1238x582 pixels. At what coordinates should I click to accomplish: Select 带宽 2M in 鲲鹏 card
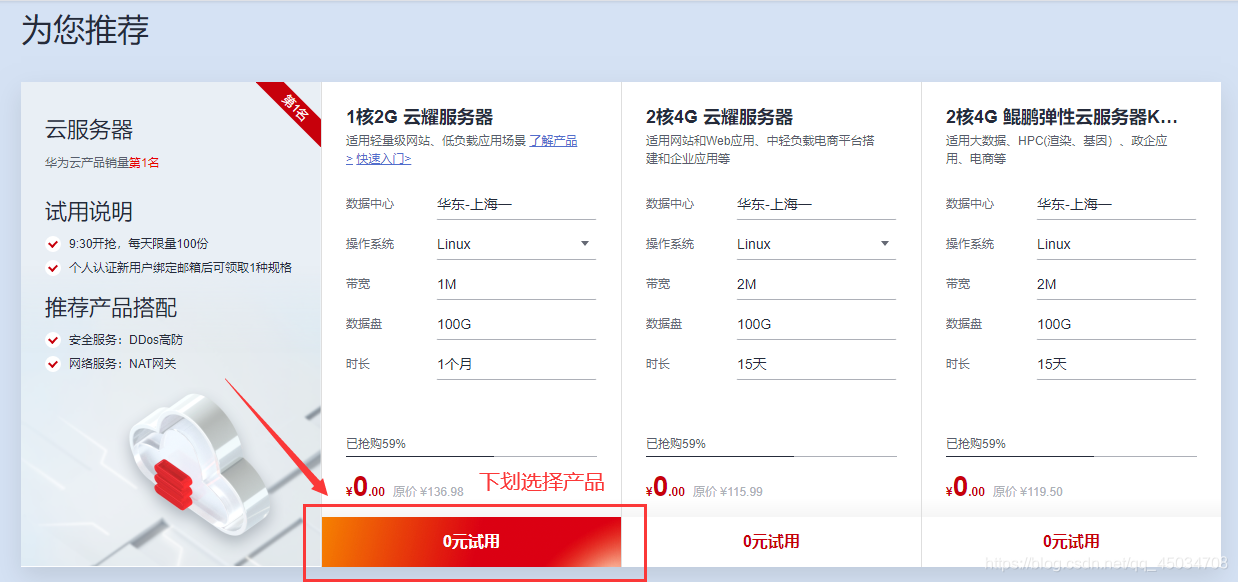click(x=1116, y=284)
